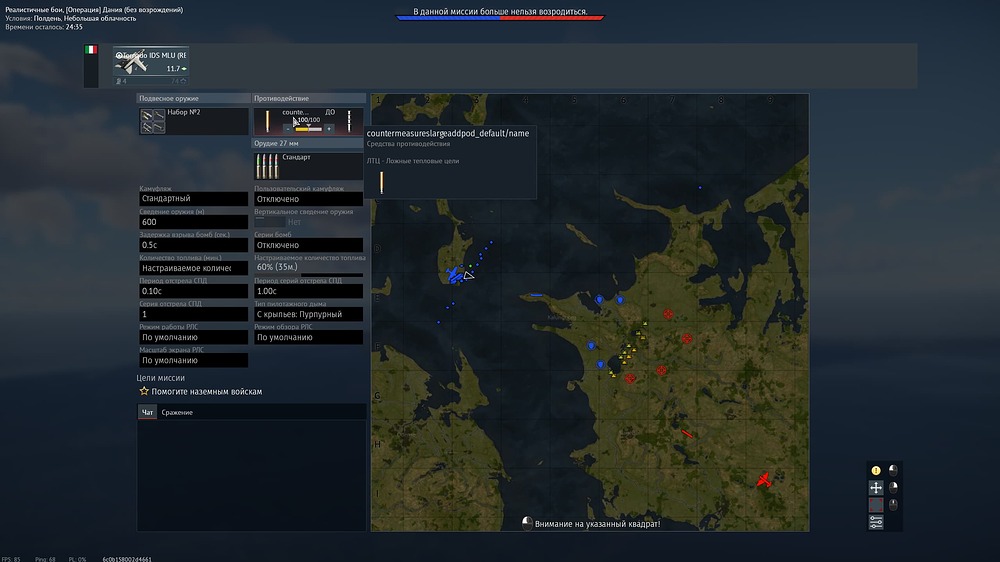Click the Противодействие section header

coord(309,98)
